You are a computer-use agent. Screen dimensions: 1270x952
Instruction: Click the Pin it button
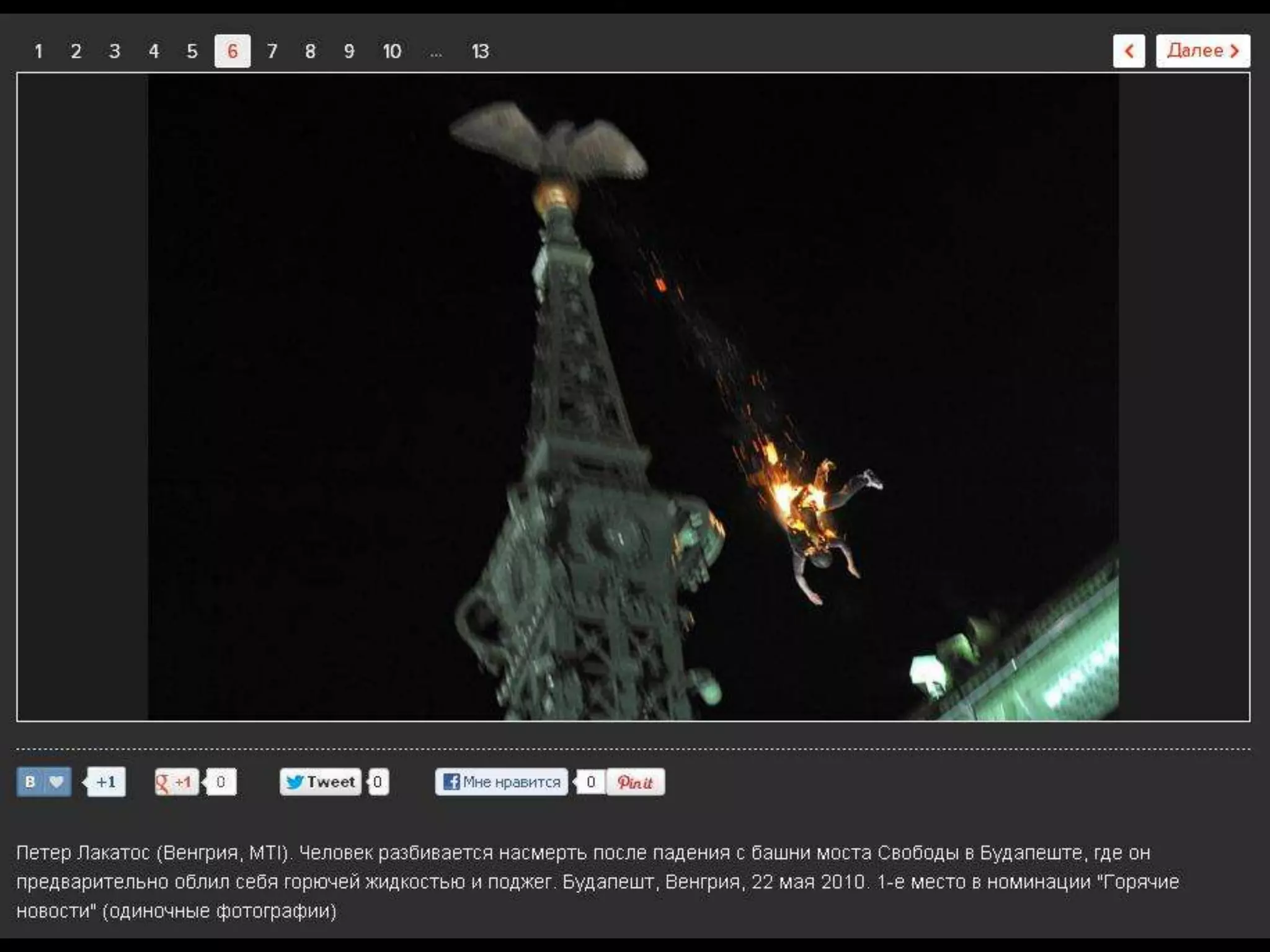[635, 782]
